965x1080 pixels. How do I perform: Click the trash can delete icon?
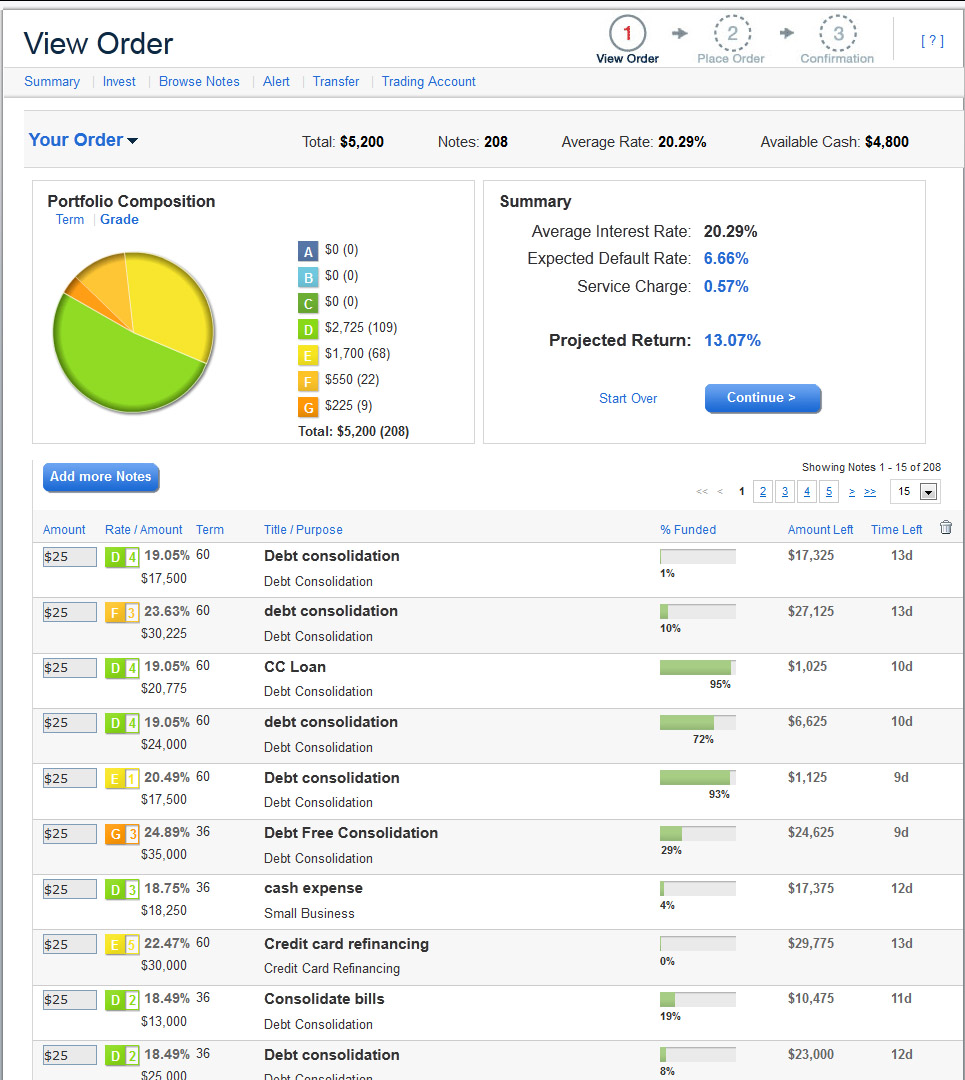946,528
